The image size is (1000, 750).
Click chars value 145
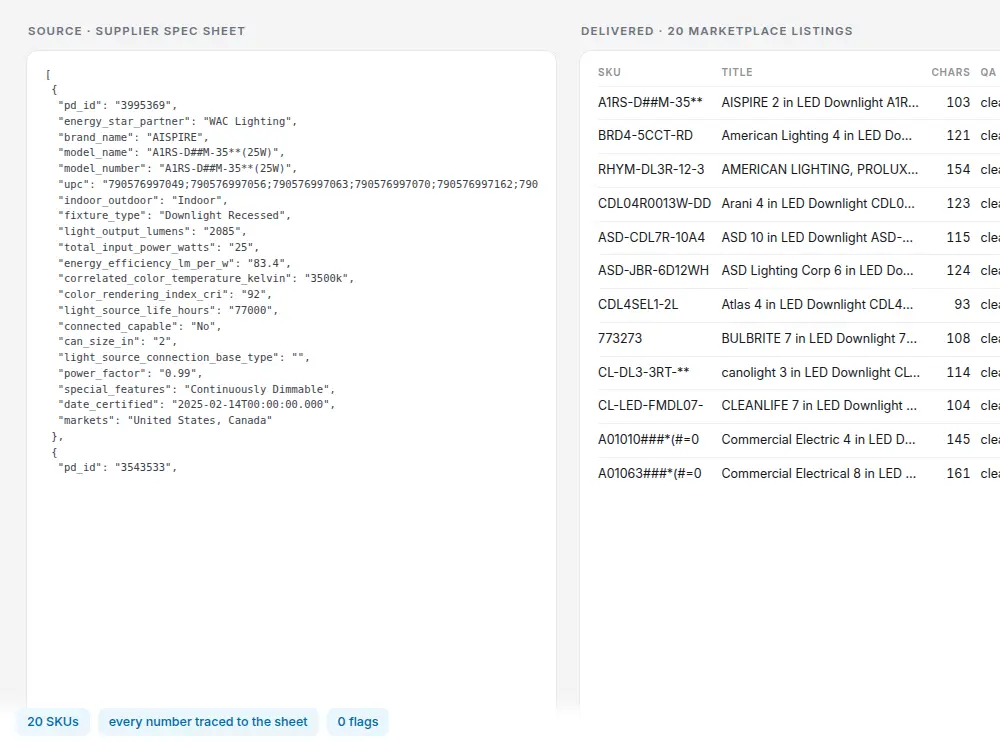click(958, 439)
